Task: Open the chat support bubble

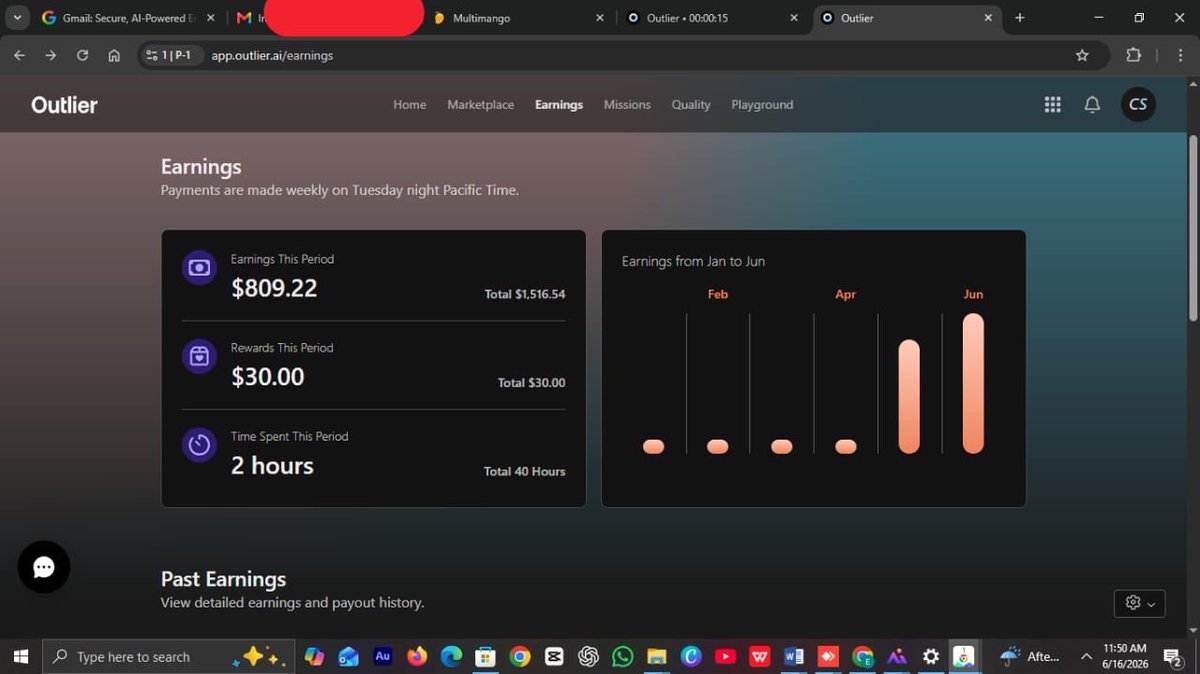Action: (44, 567)
